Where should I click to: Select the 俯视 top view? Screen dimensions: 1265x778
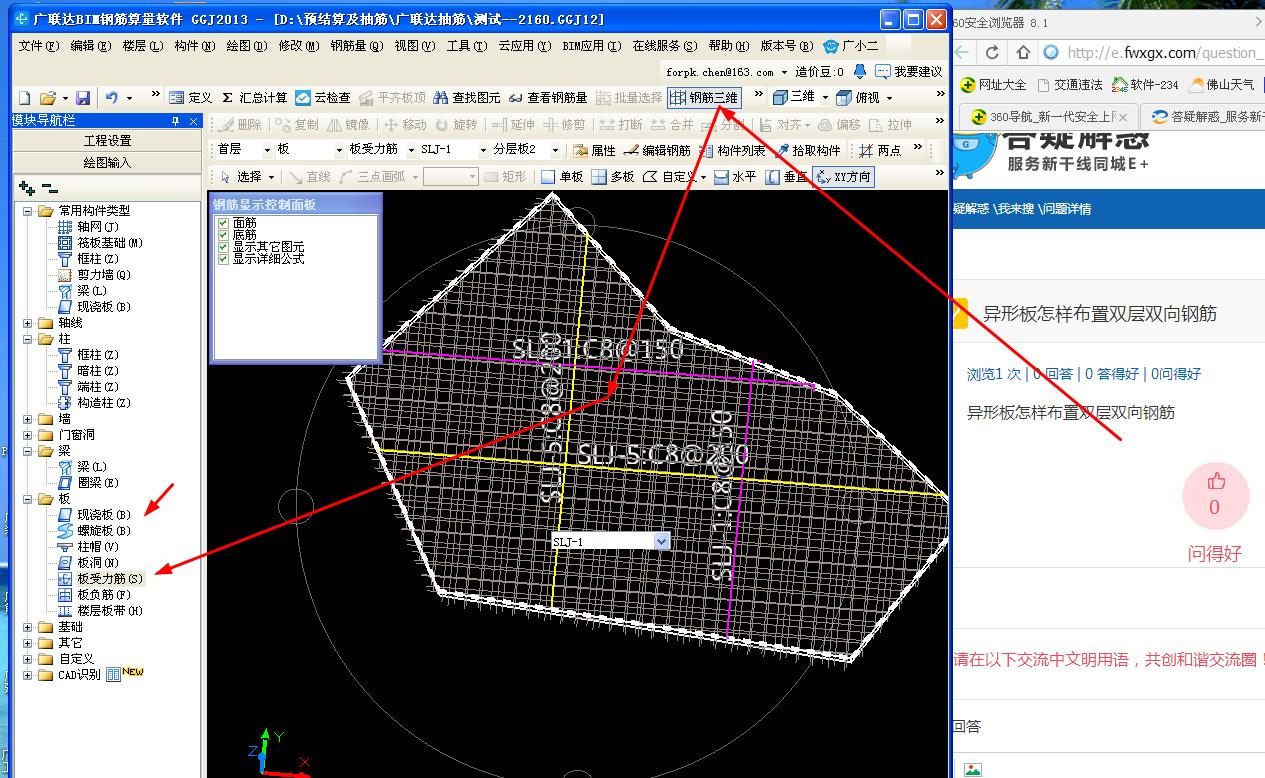click(858, 97)
